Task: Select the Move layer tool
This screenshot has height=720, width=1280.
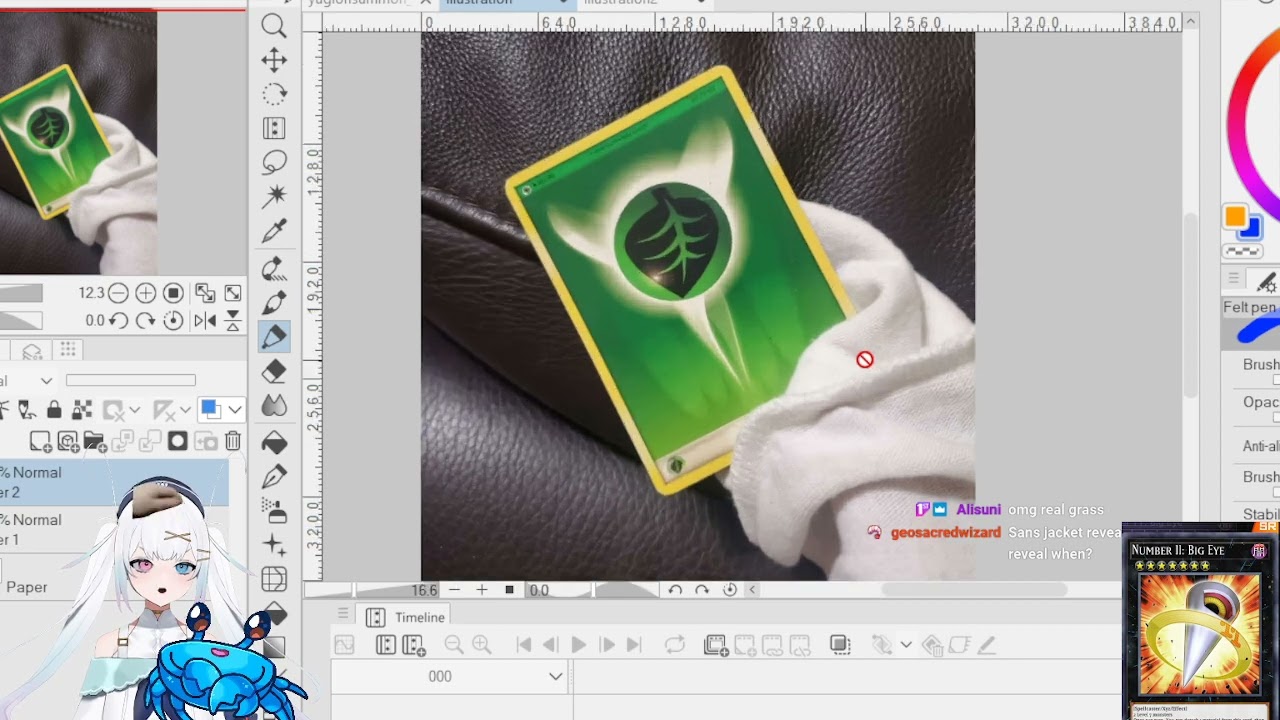Action: (x=274, y=60)
